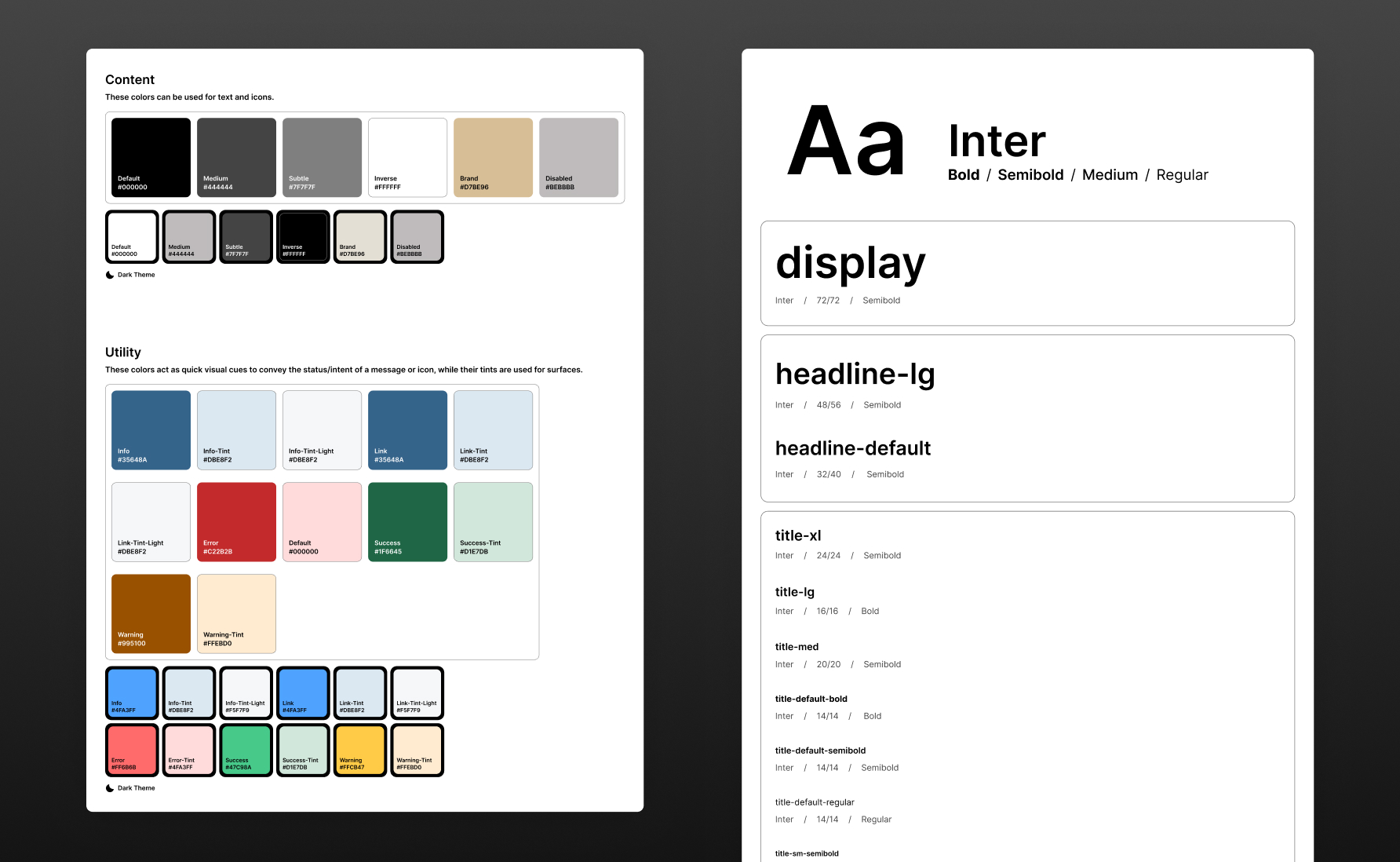Choose the dark-theme Link-Tint-Light #F5F7F9 swatch

click(x=417, y=693)
